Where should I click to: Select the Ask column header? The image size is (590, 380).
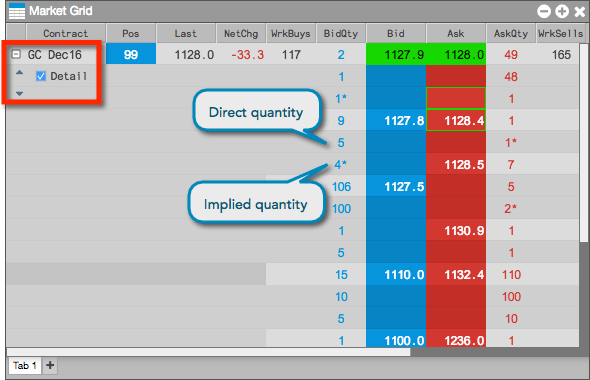pos(456,33)
